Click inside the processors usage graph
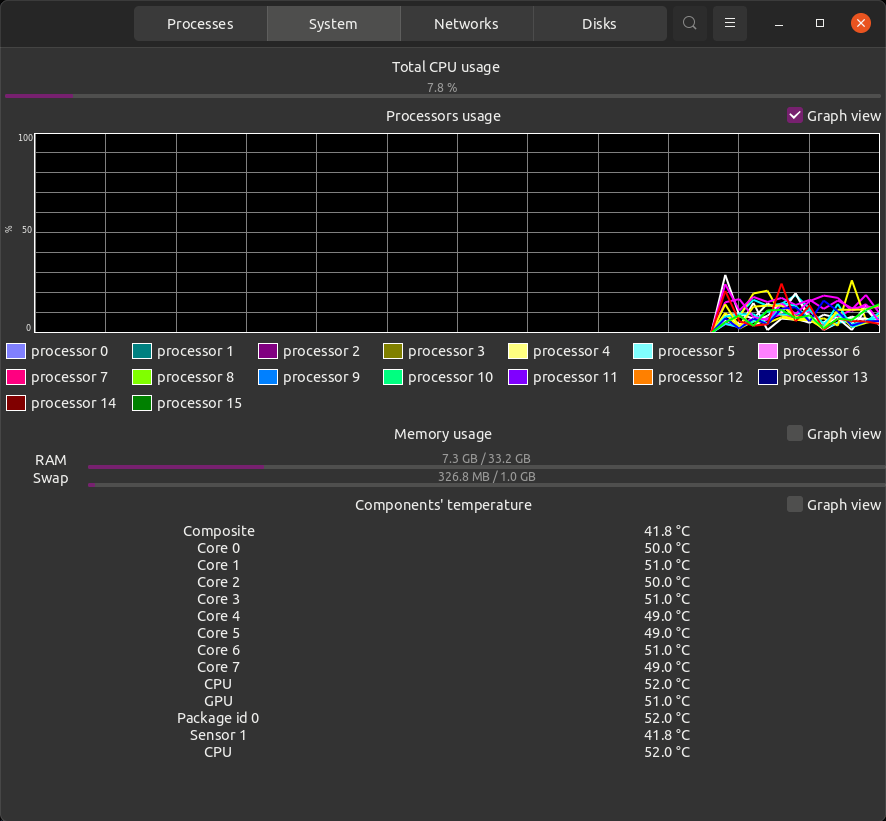The height and width of the screenshot is (821, 886). click(x=457, y=233)
